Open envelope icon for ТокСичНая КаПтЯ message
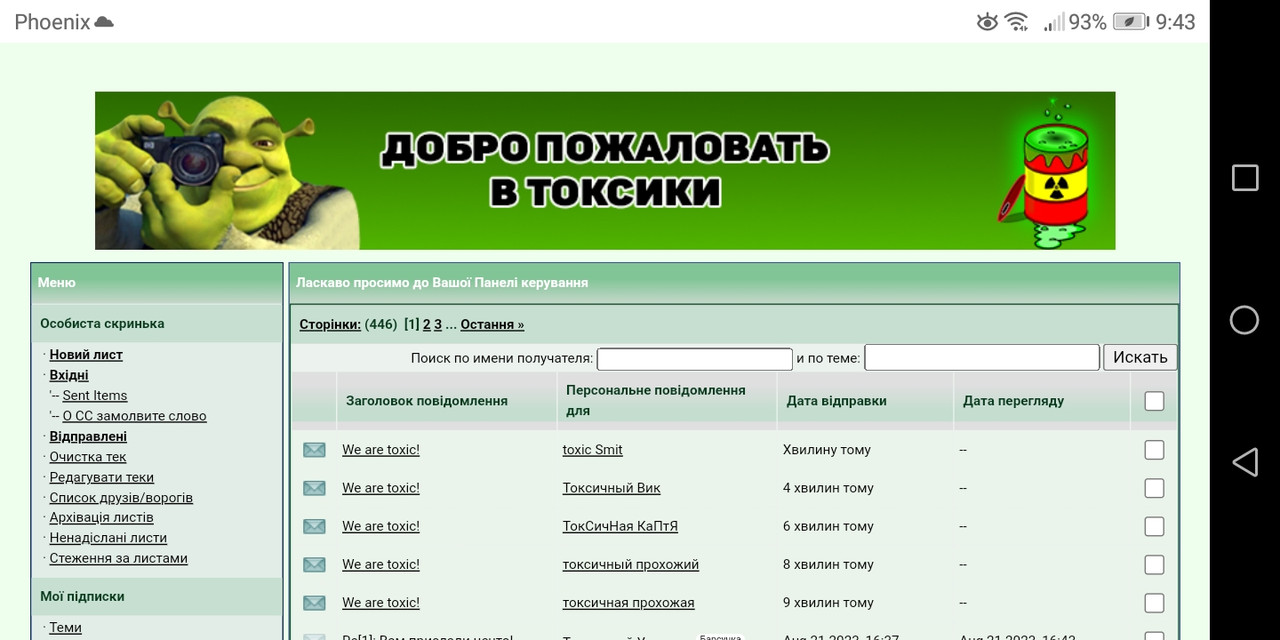This screenshot has width=1280, height=640. pyautogui.click(x=314, y=526)
